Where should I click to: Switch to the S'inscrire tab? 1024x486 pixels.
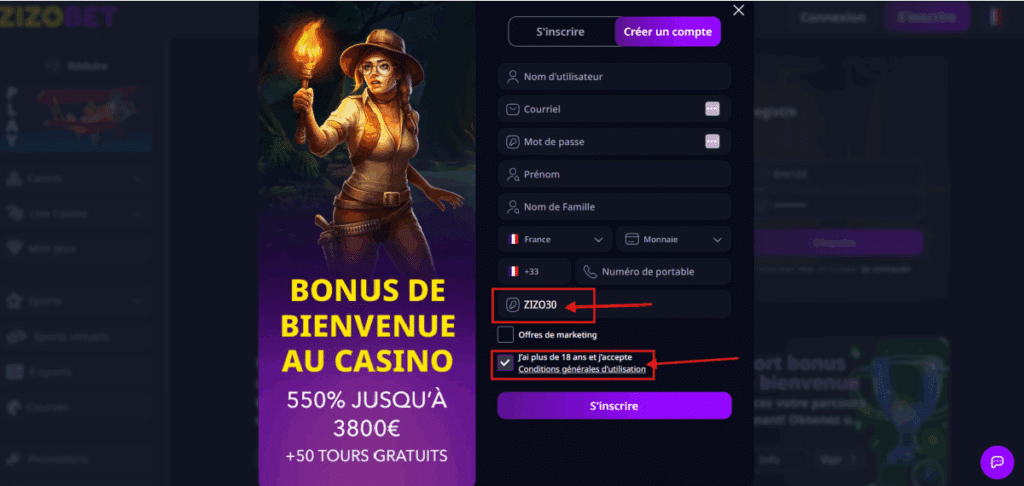pos(560,31)
